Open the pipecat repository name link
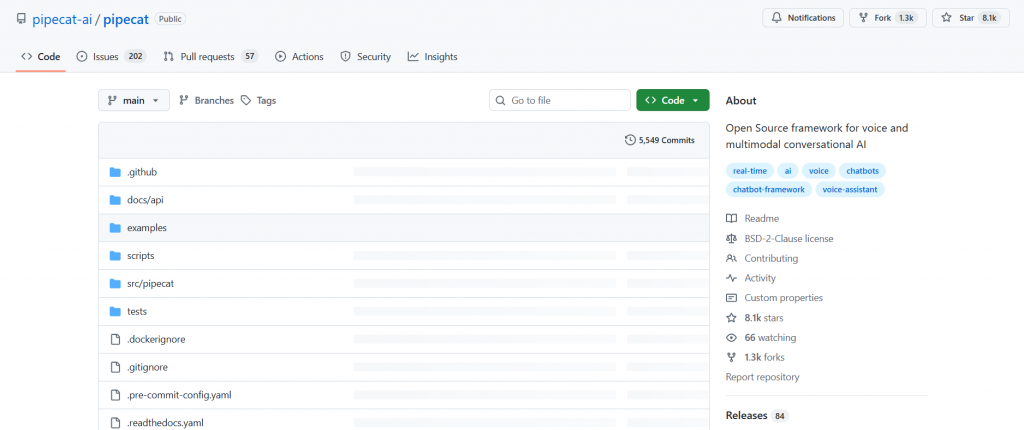 coord(126,19)
